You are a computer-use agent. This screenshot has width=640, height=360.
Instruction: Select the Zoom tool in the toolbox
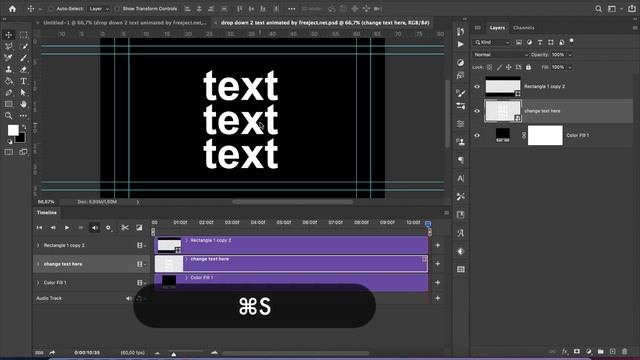tap(9, 116)
